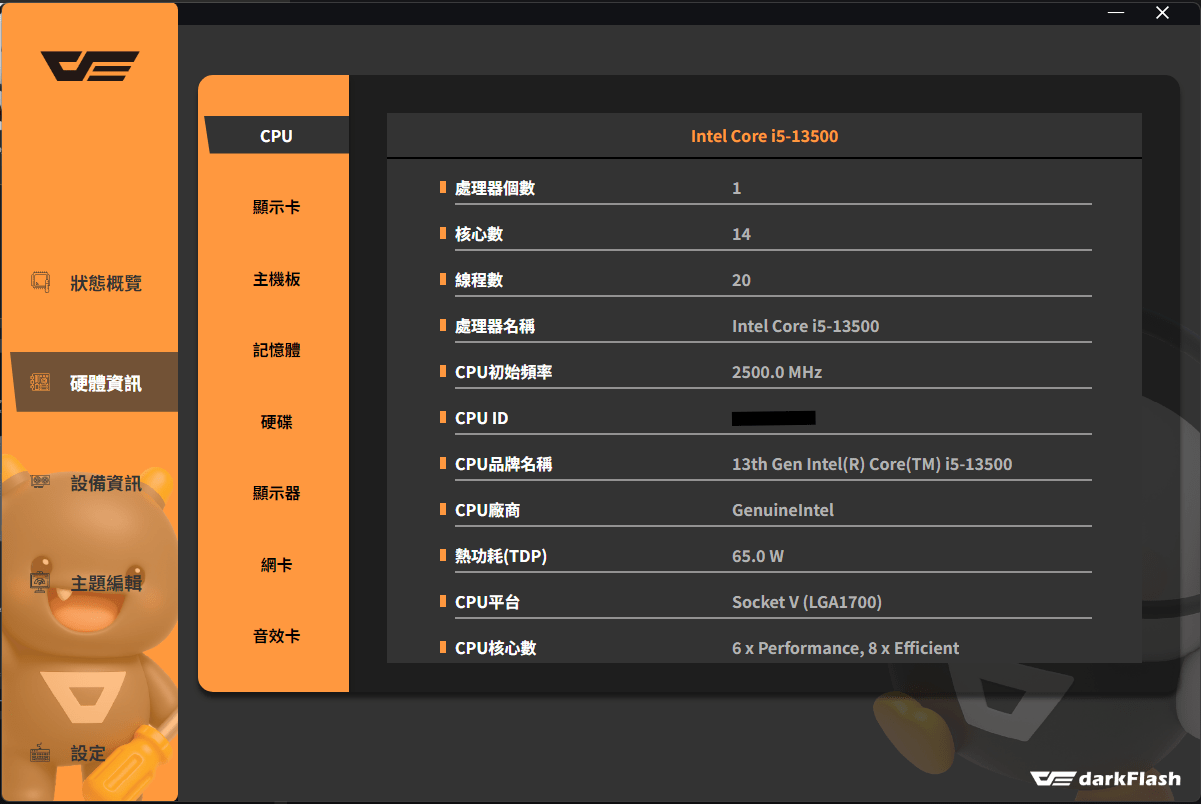The height and width of the screenshot is (804, 1201).
Task: Click the 主題編輯 monitor icon
Action: pyautogui.click(x=40, y=583)
